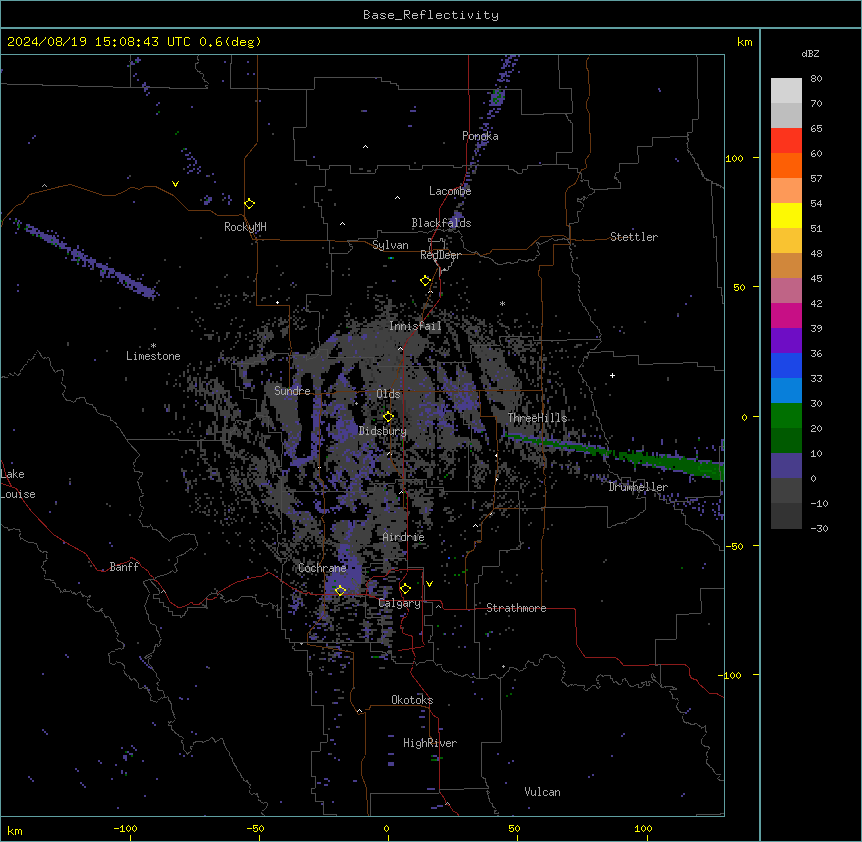
Task: Click the Drumheller city label
Action: (x=638, y=487)
